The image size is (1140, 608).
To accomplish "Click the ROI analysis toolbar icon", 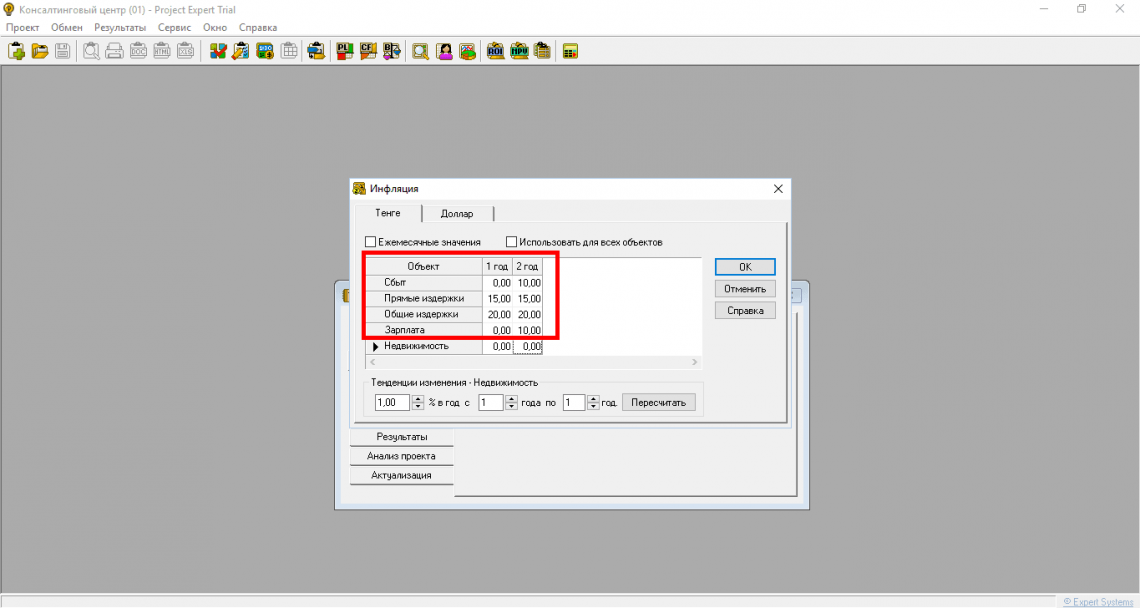I will 495,51.
